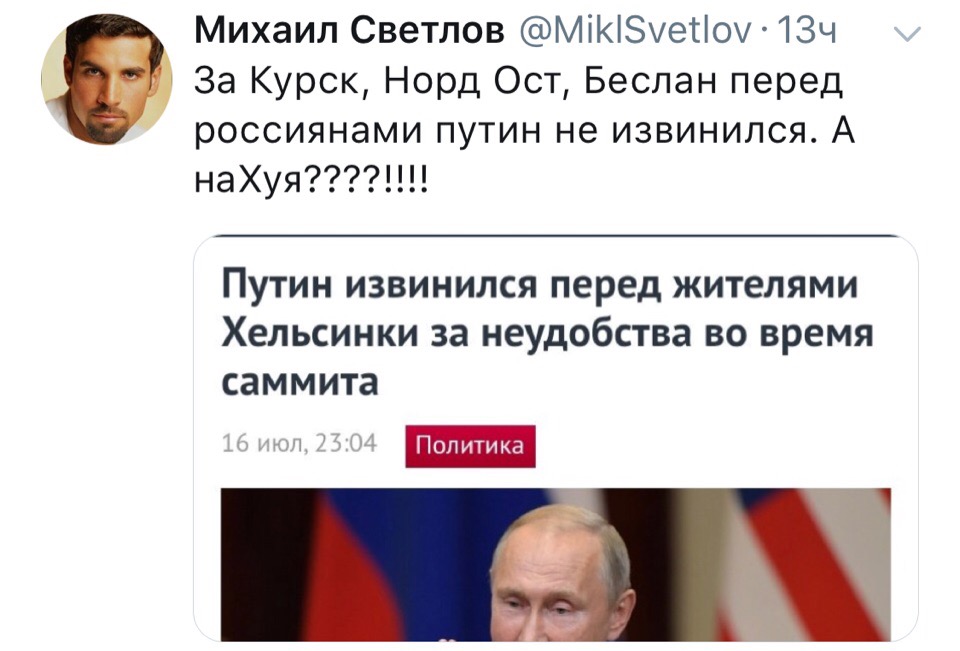Click the word 'извинился.' in the tweet text

pyautogui.click(x=710, y=134)
